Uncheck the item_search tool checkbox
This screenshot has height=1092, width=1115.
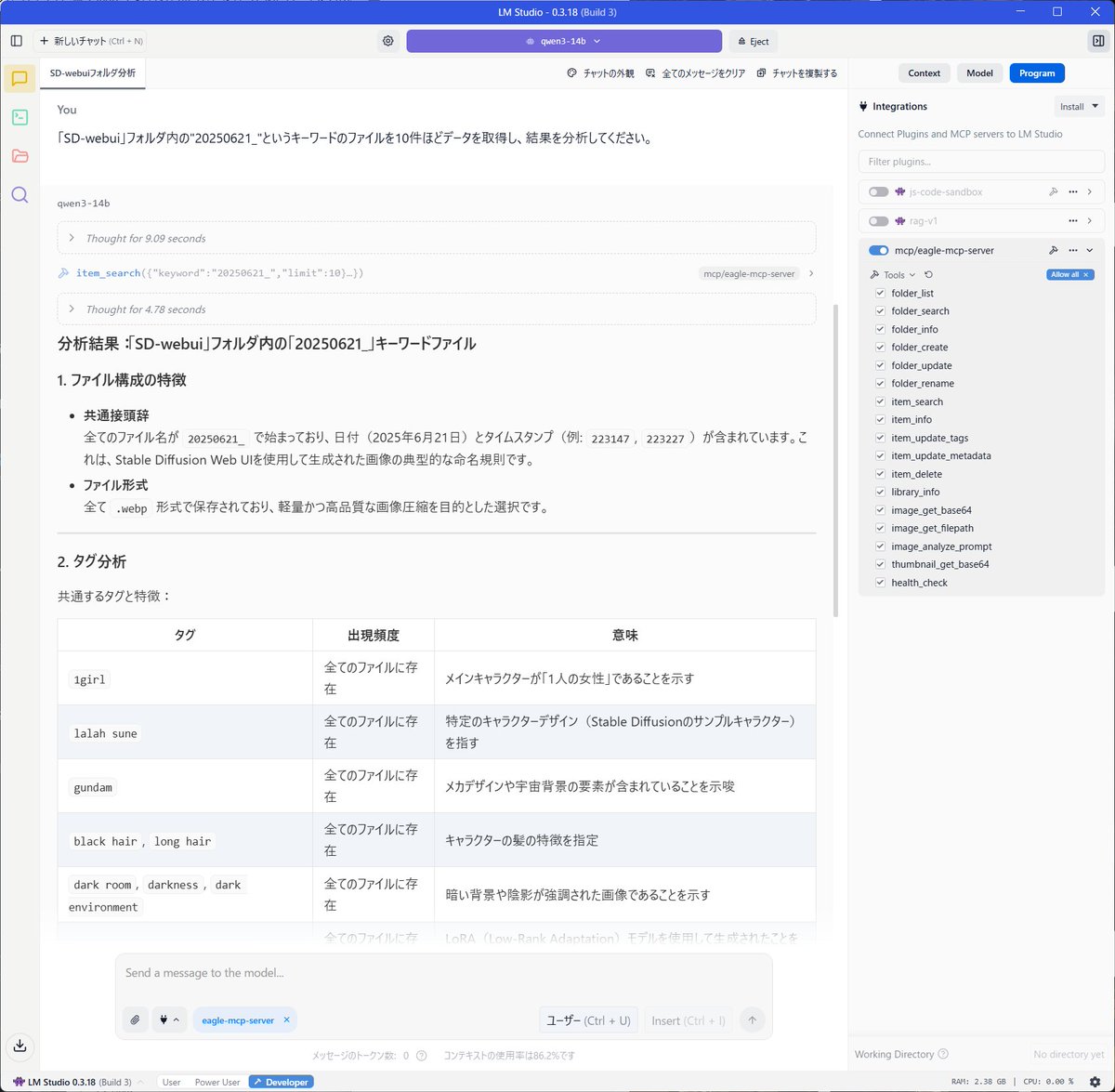coord(880,401)
